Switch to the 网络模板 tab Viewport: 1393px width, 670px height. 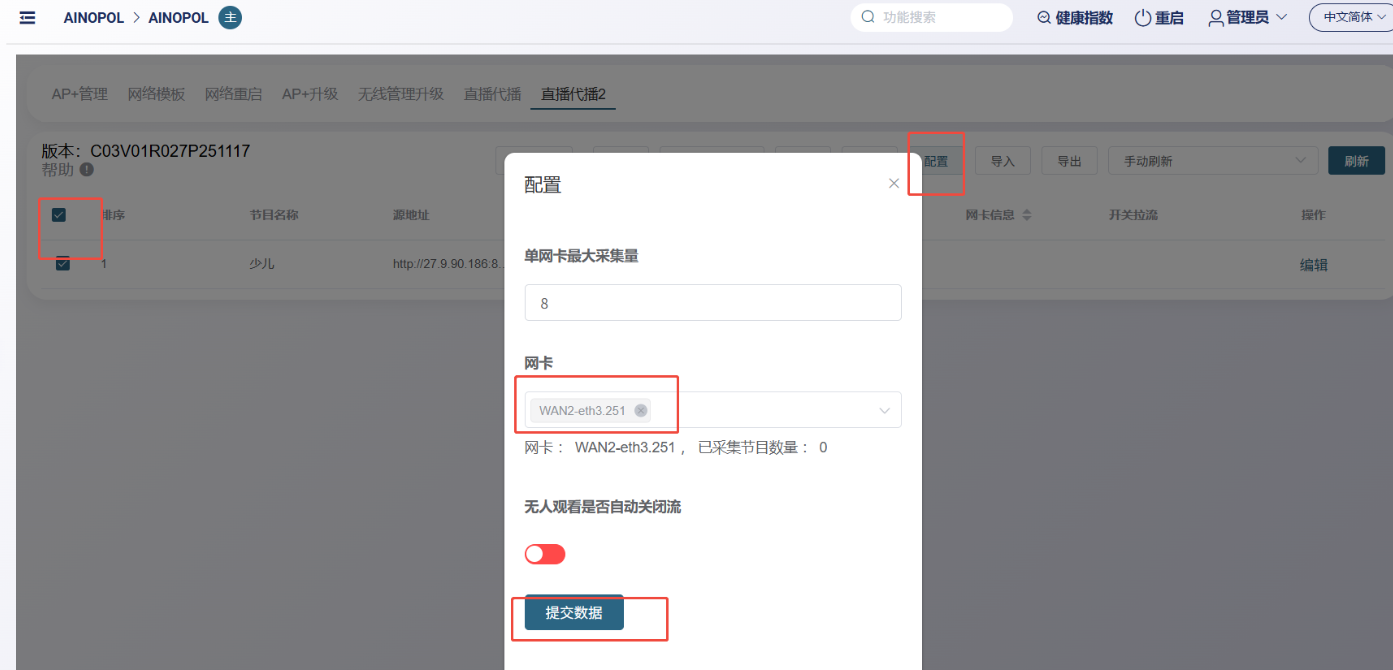[x=156, y=94]
